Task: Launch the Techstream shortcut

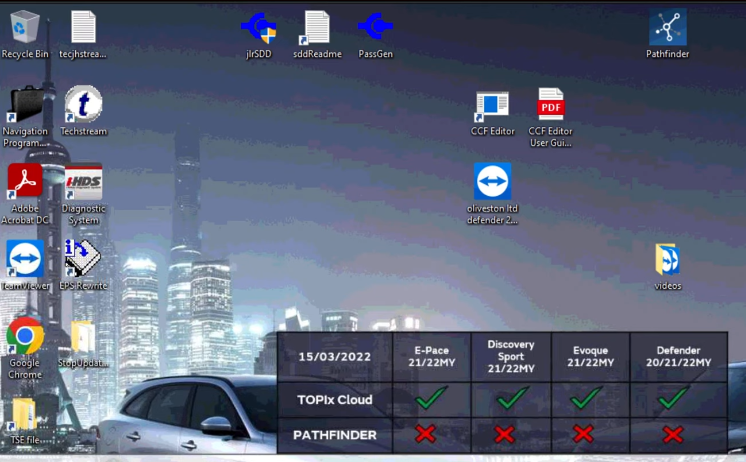Action: coord(83,104)
